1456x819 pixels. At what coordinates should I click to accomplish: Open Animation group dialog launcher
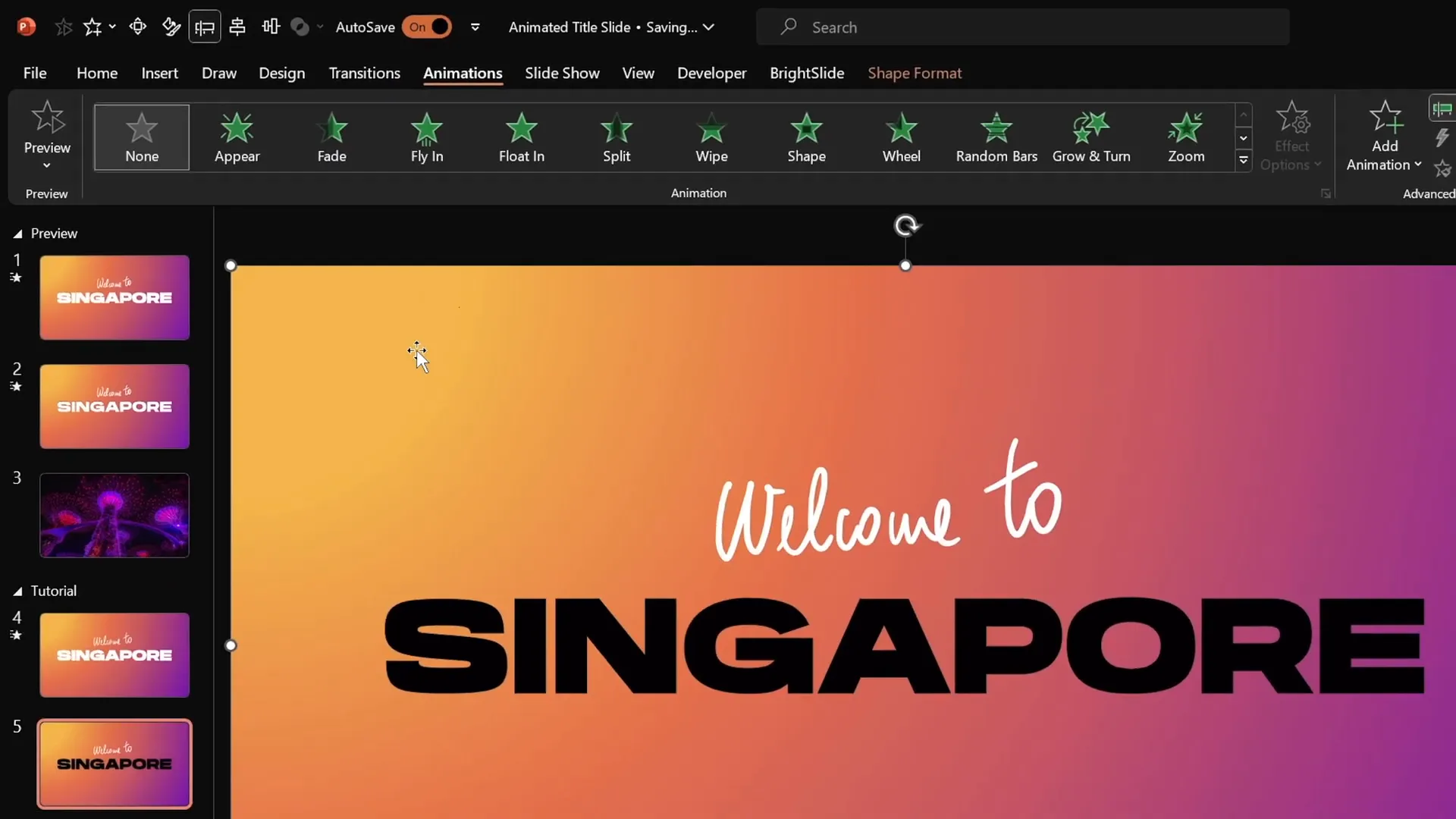[x=1326, y=194]
